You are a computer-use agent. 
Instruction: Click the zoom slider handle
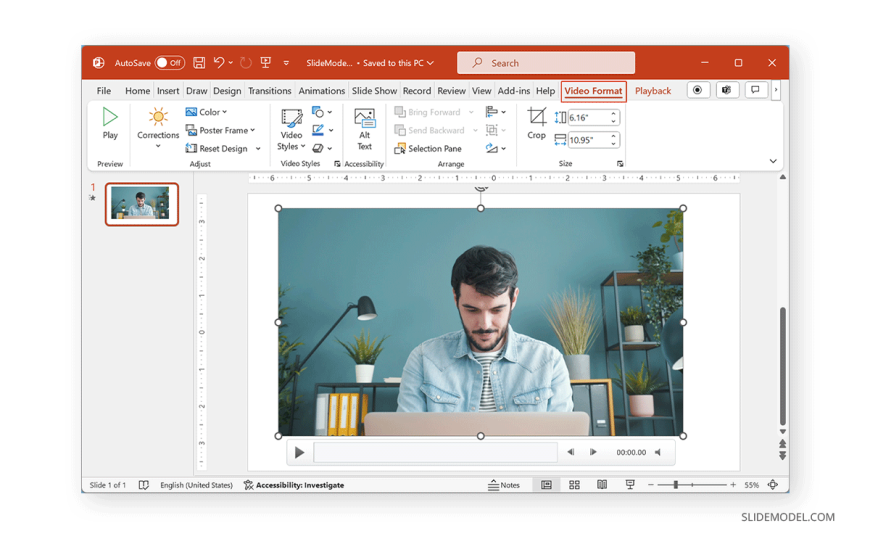(676, 485)
